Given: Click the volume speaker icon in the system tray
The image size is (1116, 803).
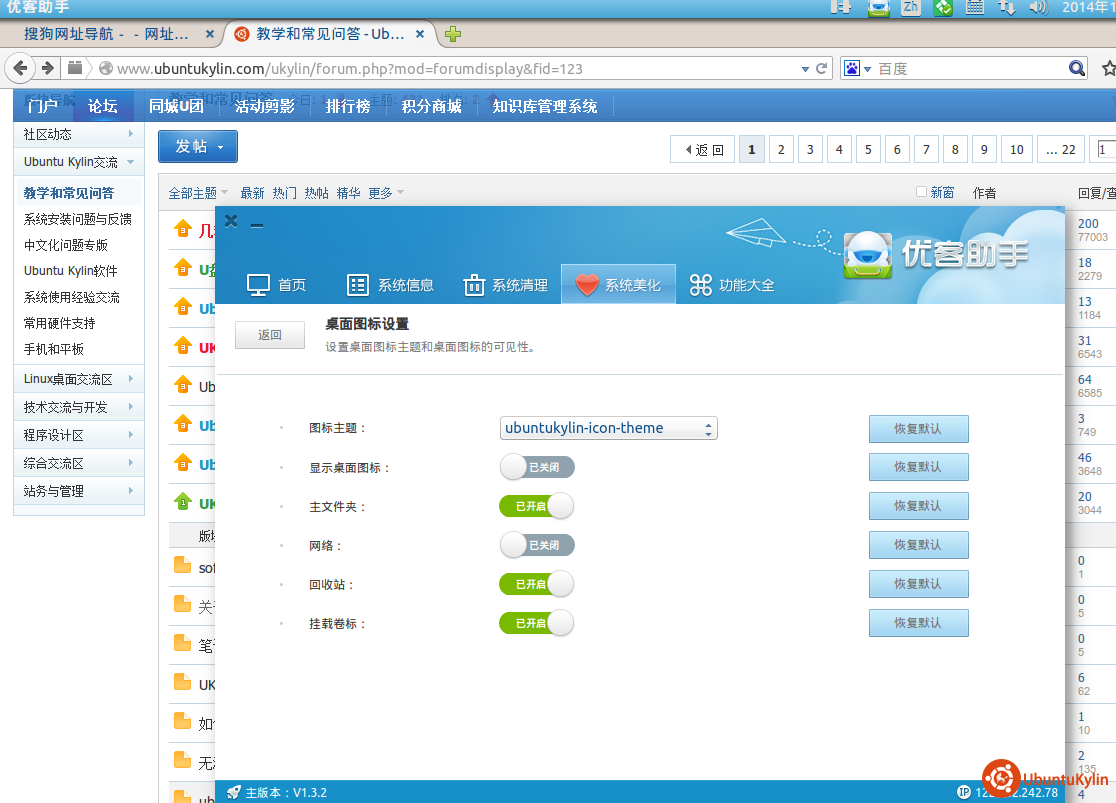Looking at the screenshot, I should 1037,8.
